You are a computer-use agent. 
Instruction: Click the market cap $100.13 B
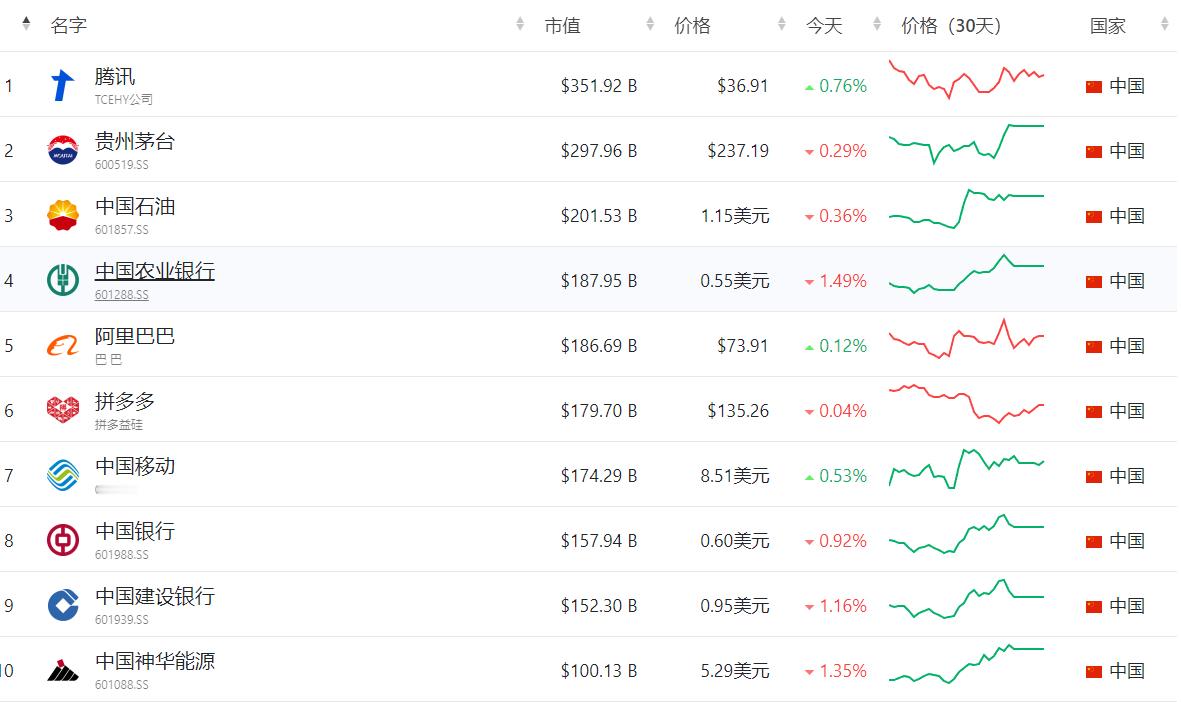(599, 670)
